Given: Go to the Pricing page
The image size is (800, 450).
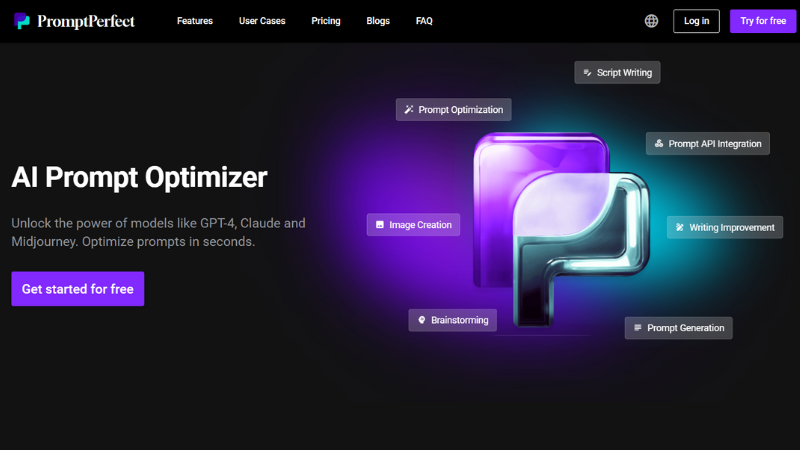Looking at the screenshot, I should point(326,21).
